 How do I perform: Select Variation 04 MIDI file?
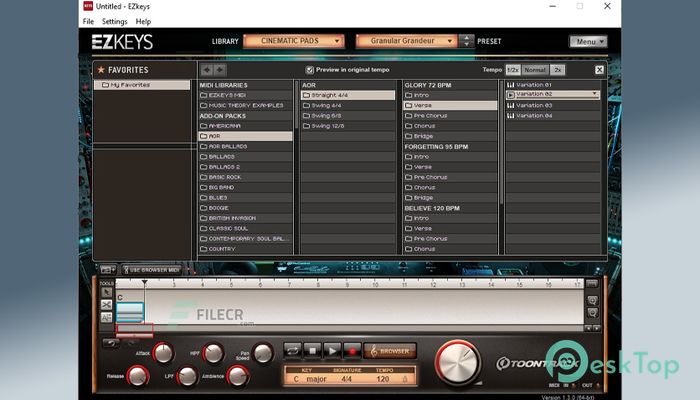[x=553, y=116]
